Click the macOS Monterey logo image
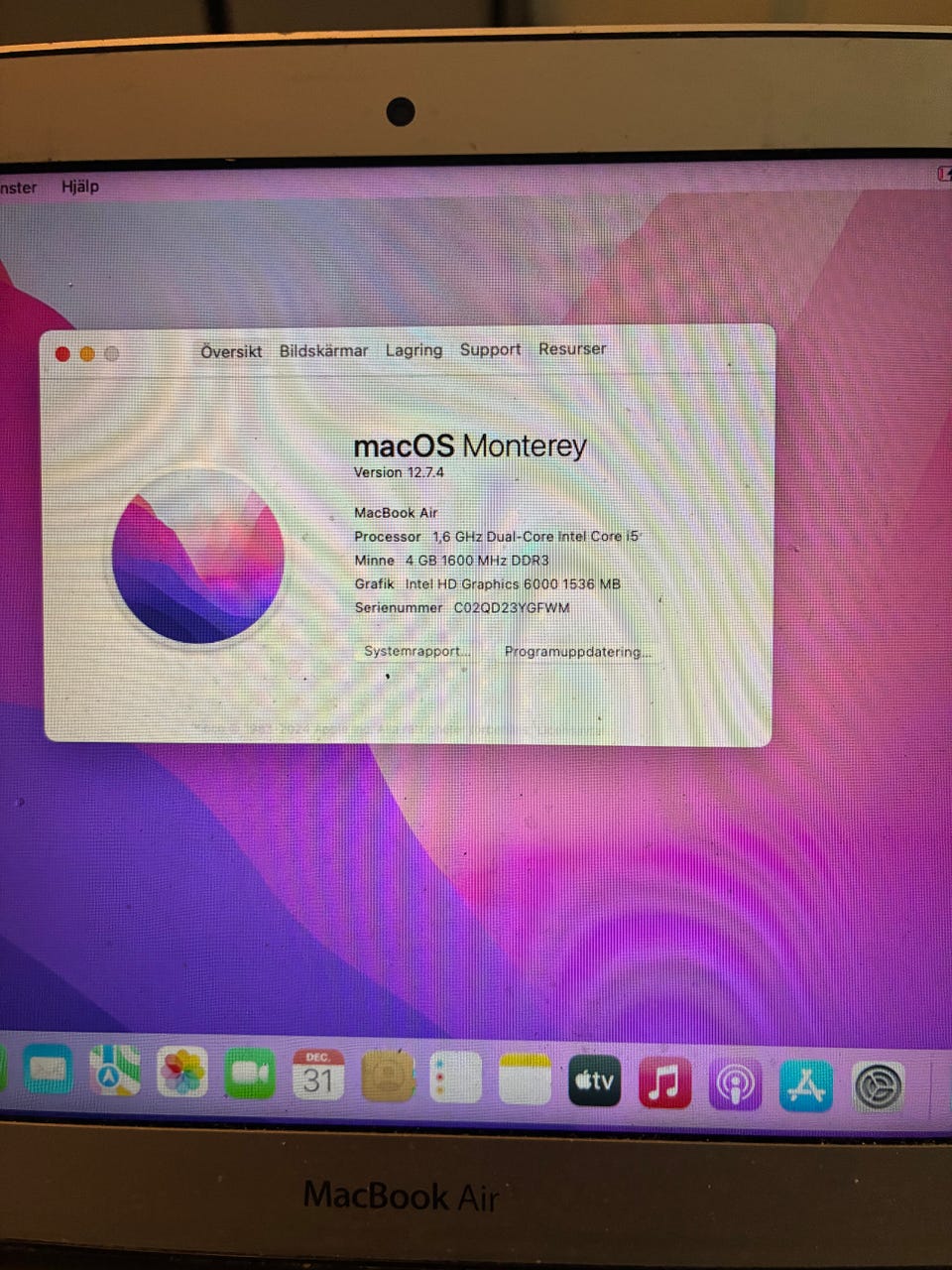The image size is (952, 1270). [x=198, y=556]
